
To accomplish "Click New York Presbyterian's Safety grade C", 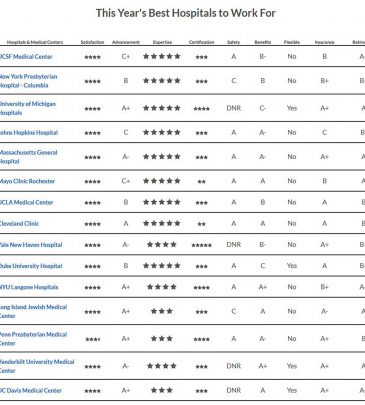I will click(234, 81).
